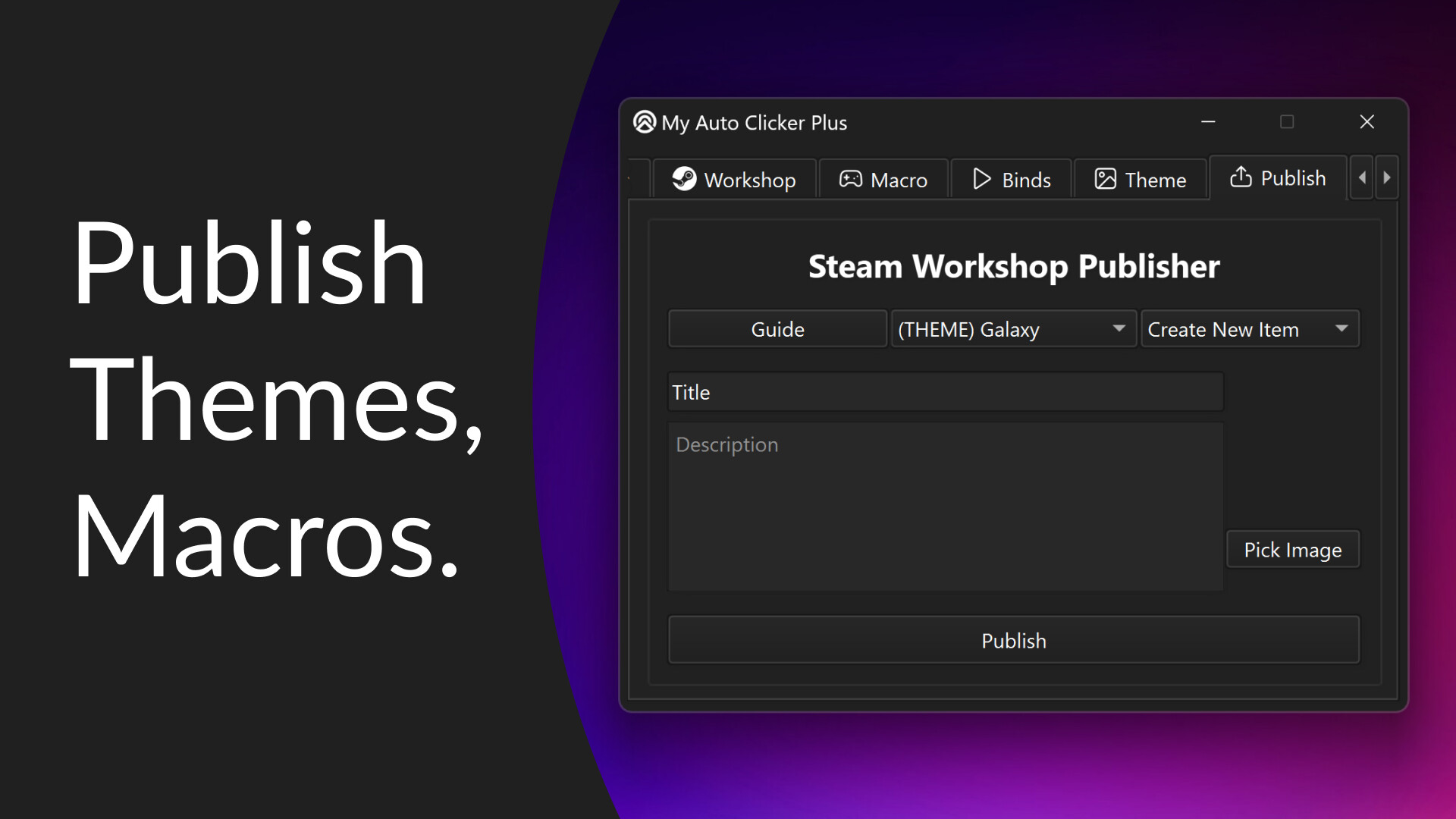Click the Pick Image button
The height and width of the screenshot is (819, 1456).
click(1293, 550)
